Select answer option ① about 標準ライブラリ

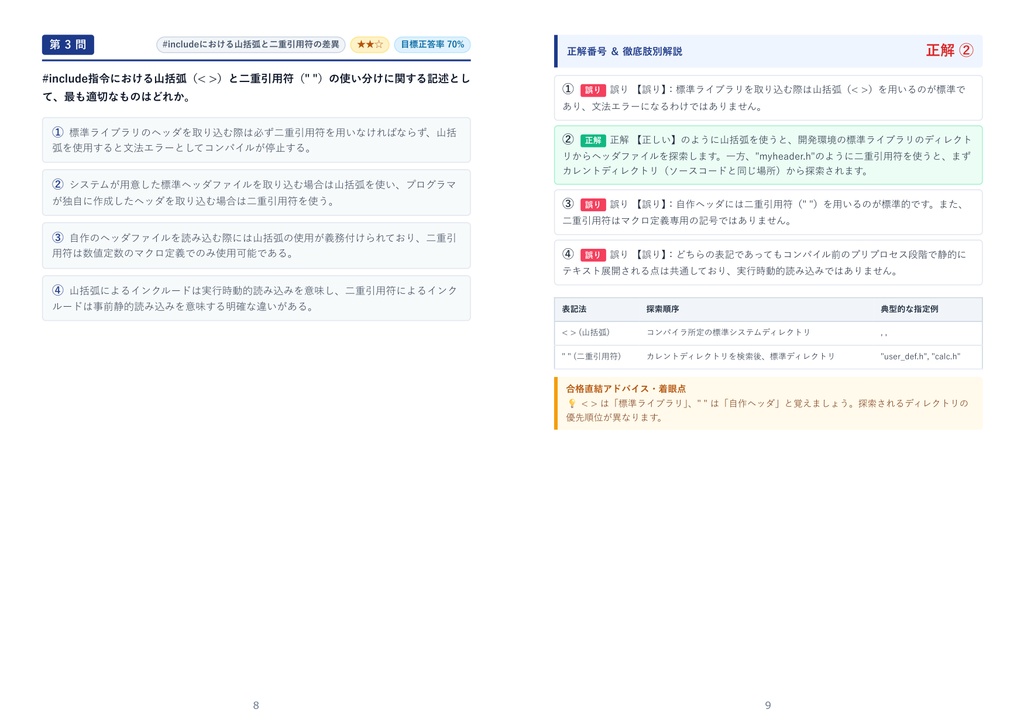click(256, 140)
